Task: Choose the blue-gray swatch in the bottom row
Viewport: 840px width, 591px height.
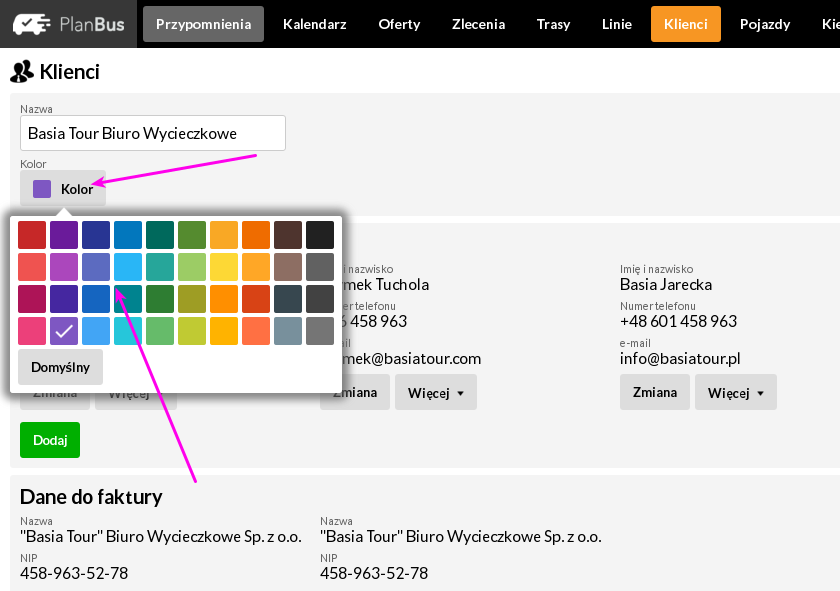Action: point(288,331)
